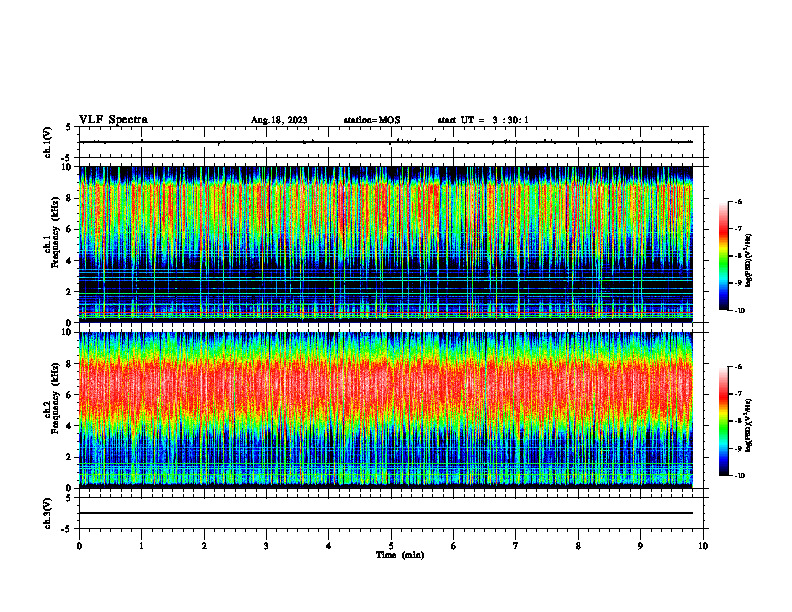Click the ch.3 voltage waveform trace

(x=386, y=513)
